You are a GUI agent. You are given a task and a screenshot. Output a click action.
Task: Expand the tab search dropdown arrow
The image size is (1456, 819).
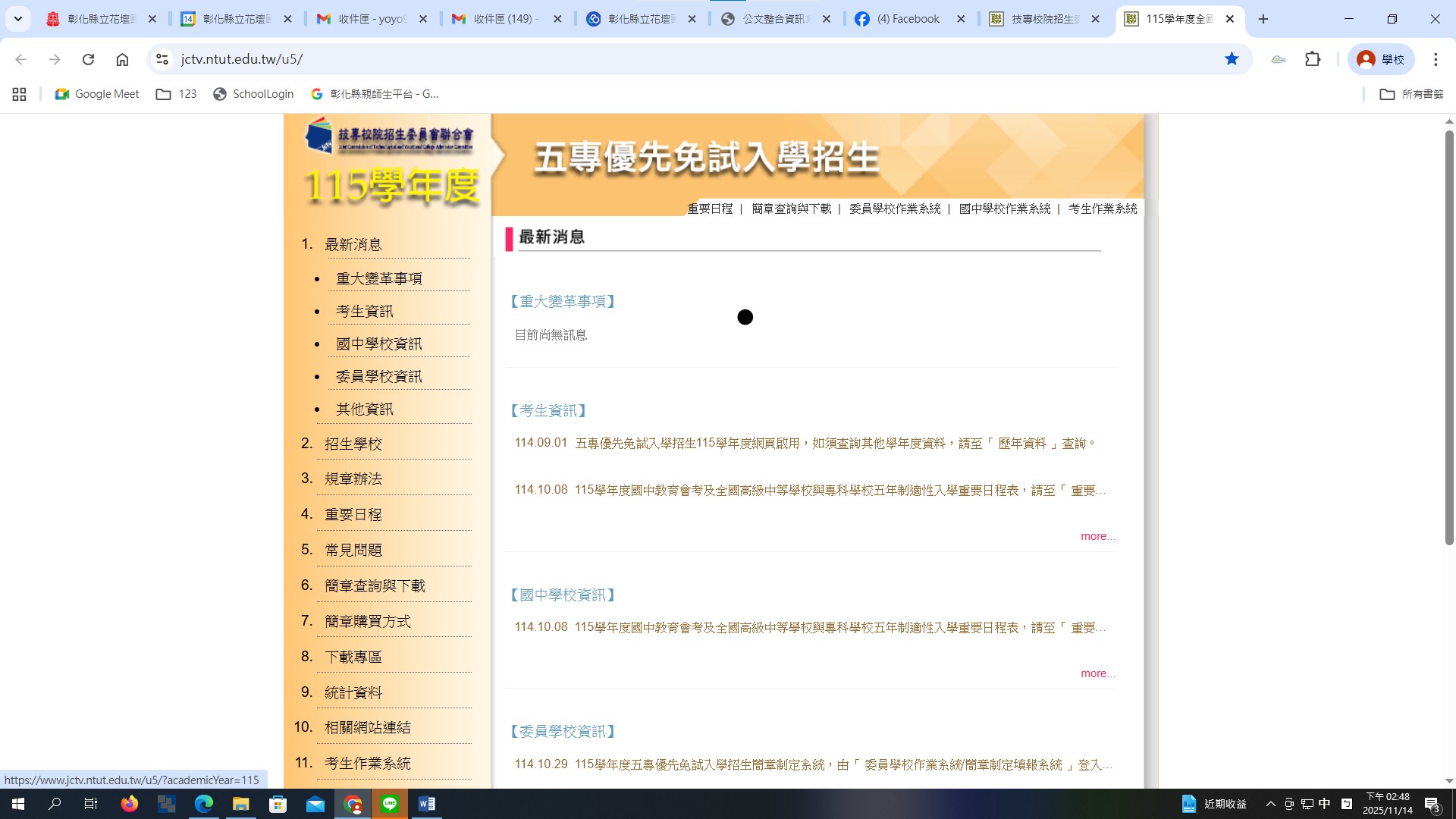coord(17,19)
